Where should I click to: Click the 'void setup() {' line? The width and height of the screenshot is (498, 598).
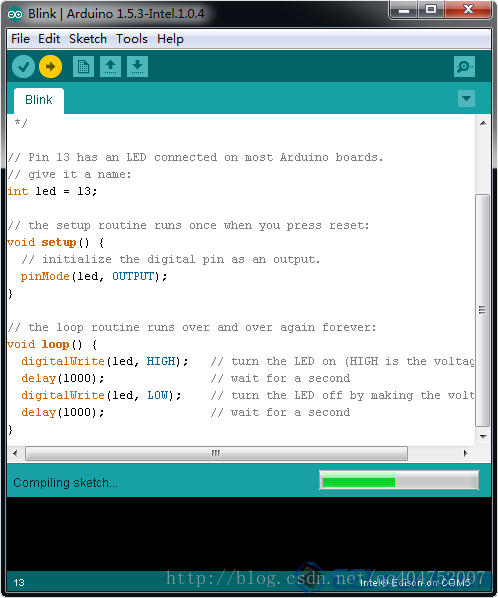click(56, 242)
